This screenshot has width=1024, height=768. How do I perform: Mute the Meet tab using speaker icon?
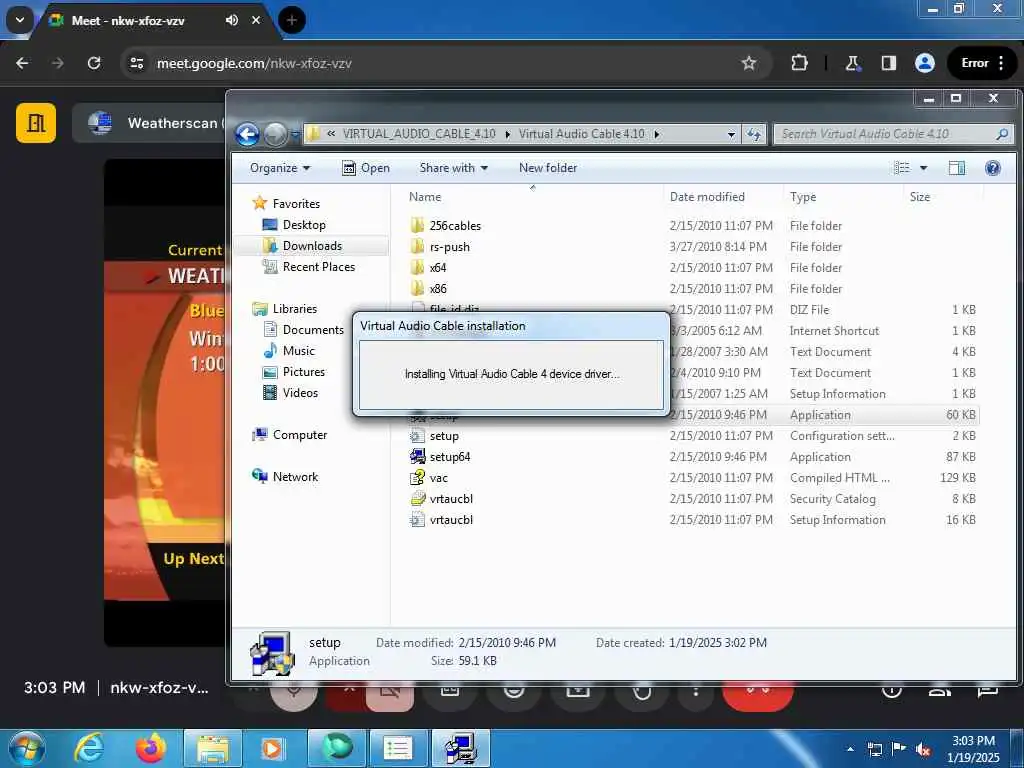click(232, 20)
